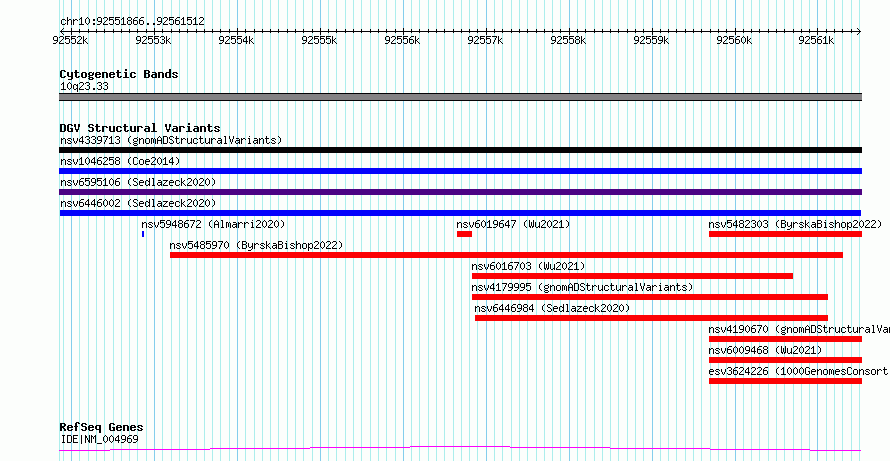Image resolution: width=890 pixels, height=461 pixels.
Task: Click the 92560k ruler tick label
Action: 734,40
